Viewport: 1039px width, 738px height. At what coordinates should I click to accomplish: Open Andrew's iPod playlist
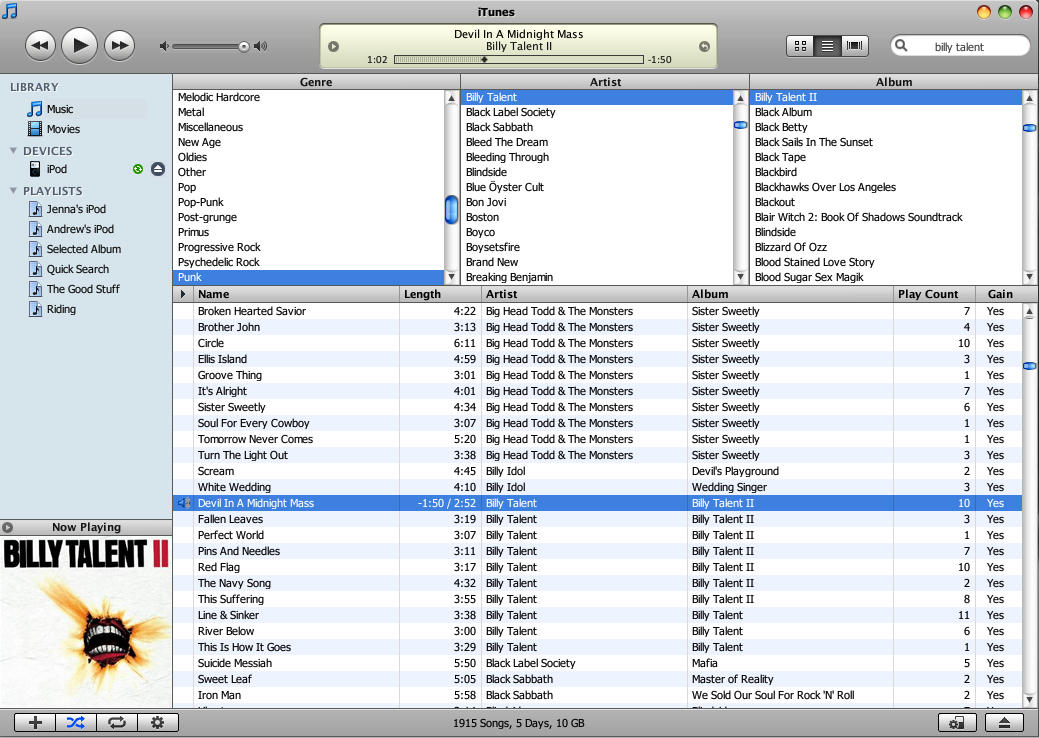point(80,229)
